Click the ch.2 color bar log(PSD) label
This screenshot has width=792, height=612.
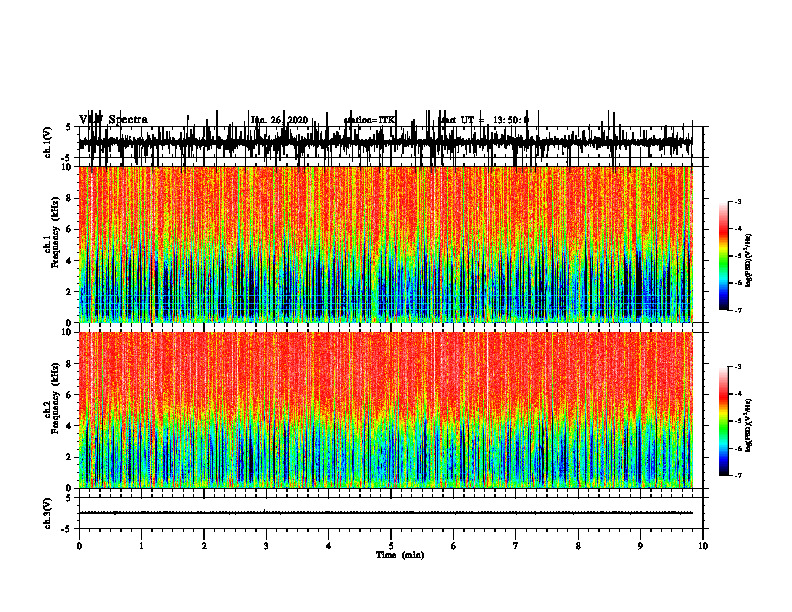[748, 426]
